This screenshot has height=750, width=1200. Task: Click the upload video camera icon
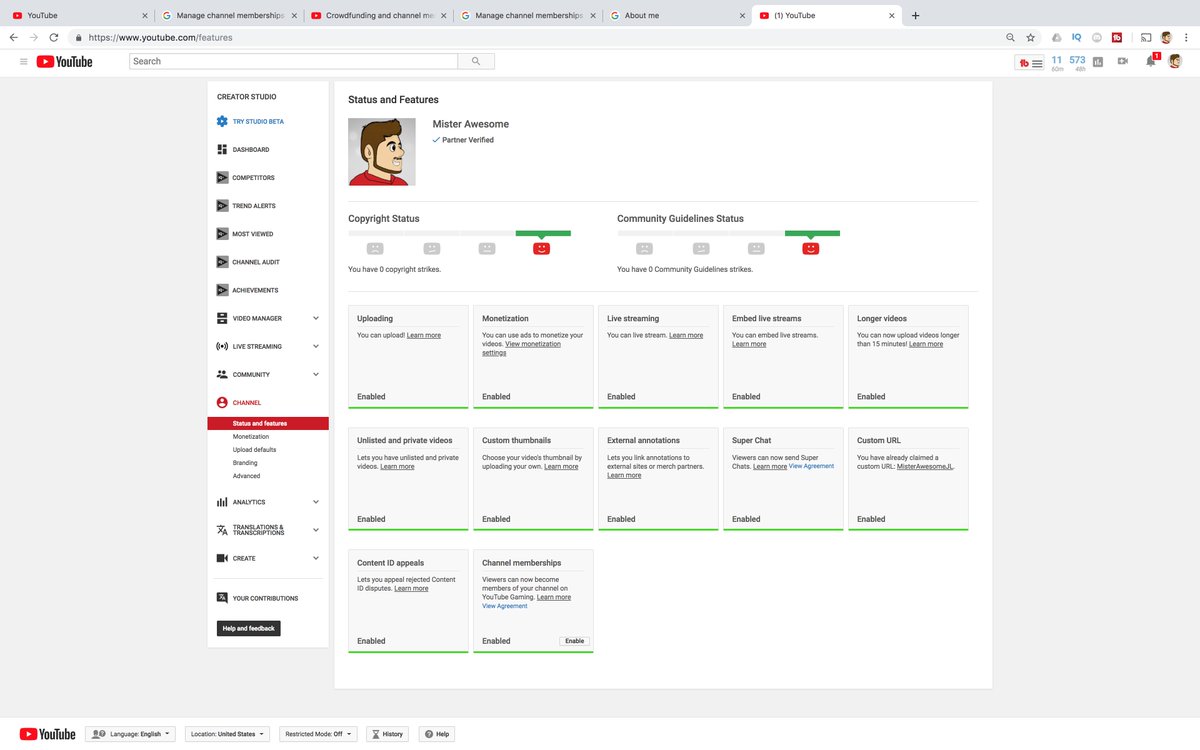(x=1123, y=62)
